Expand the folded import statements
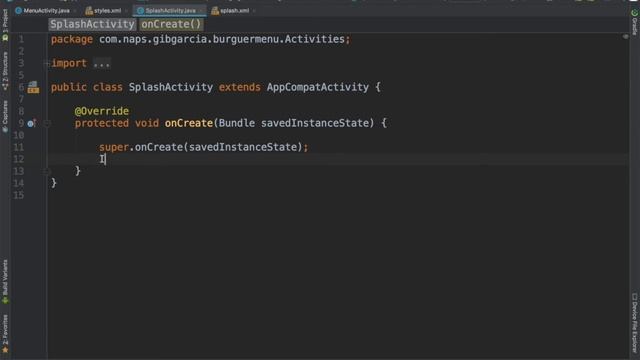Screen dimensions: 640x360 47,63
